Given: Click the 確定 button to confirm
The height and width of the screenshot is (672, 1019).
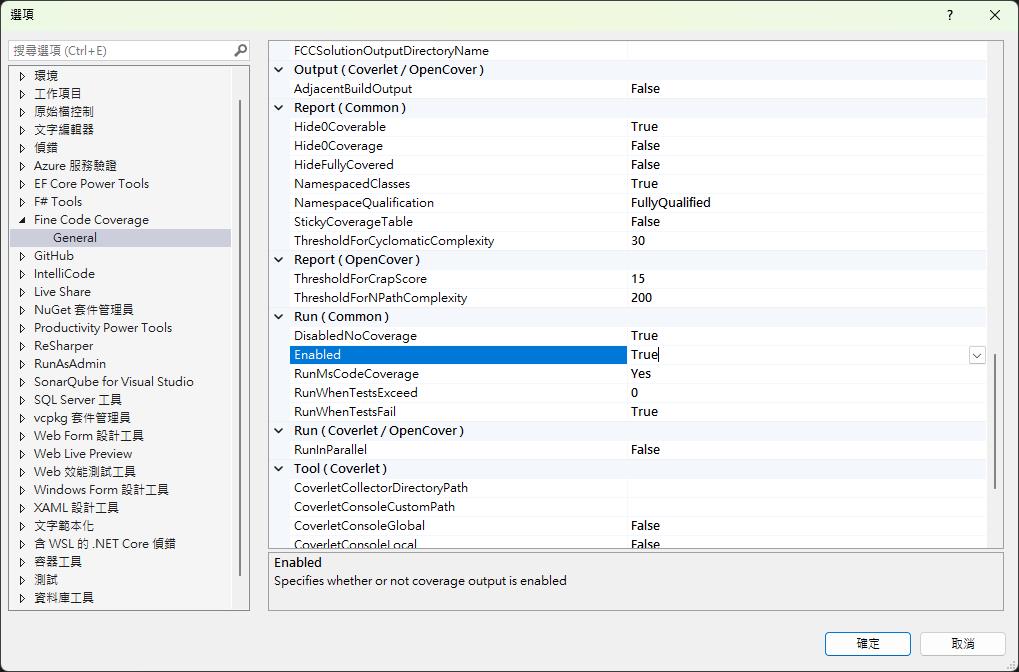Looking at the screenshot, I should (x=867, y=643).
